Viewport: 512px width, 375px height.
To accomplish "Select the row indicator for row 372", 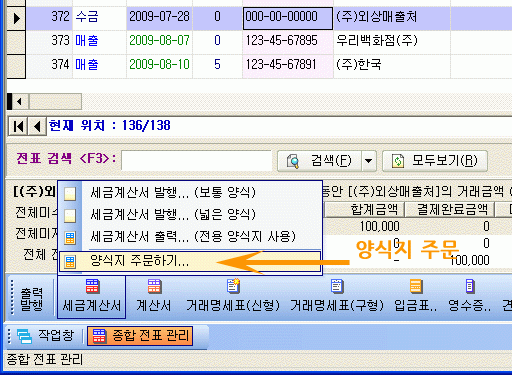I will (x=16, y=18).
